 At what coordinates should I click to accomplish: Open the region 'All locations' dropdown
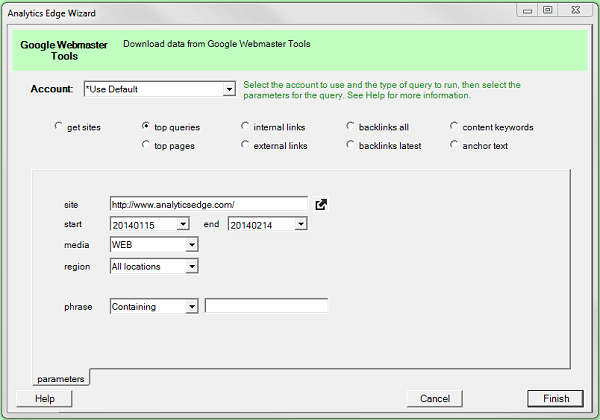click(x=192, y=266)
